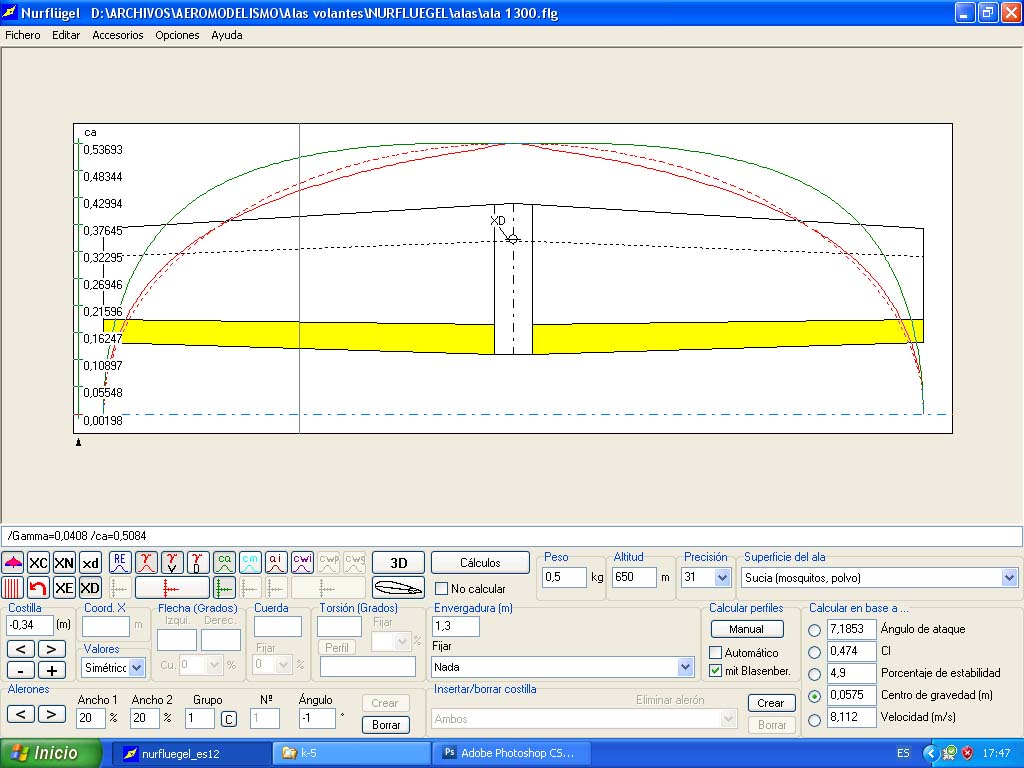The width and height of the screenshot is (1024, 768).
Task: Check the Automático checkbox
Action: pos(715,653)
